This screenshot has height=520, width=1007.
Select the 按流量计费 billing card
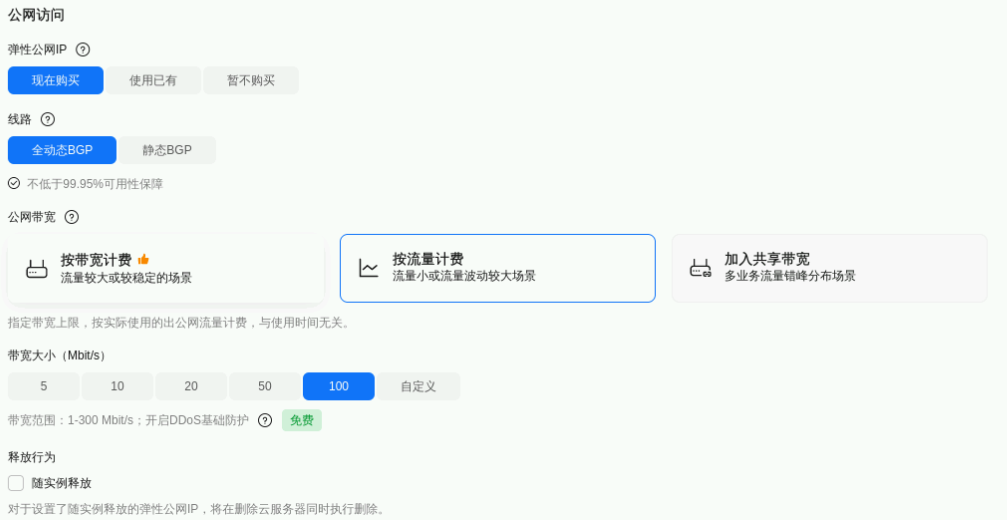[497, 268]
